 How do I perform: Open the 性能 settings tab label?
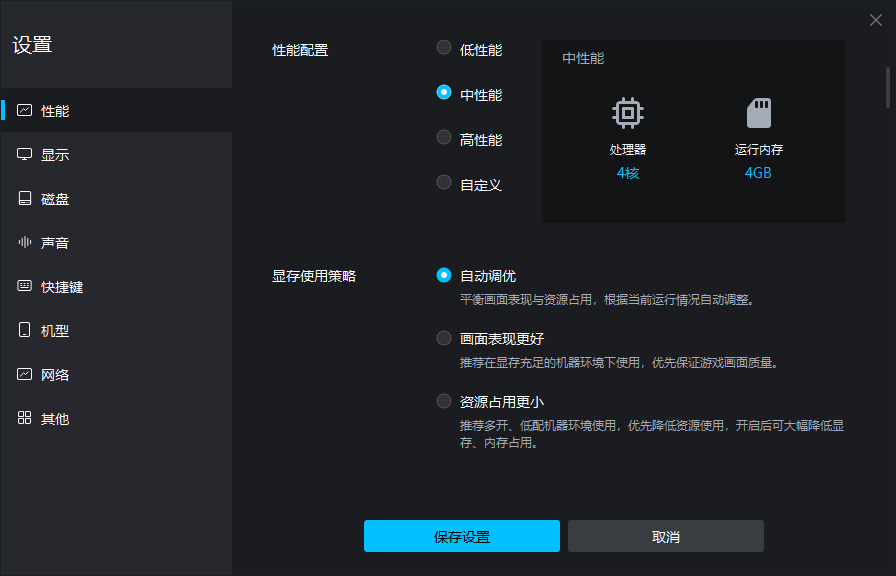(55, 111)
